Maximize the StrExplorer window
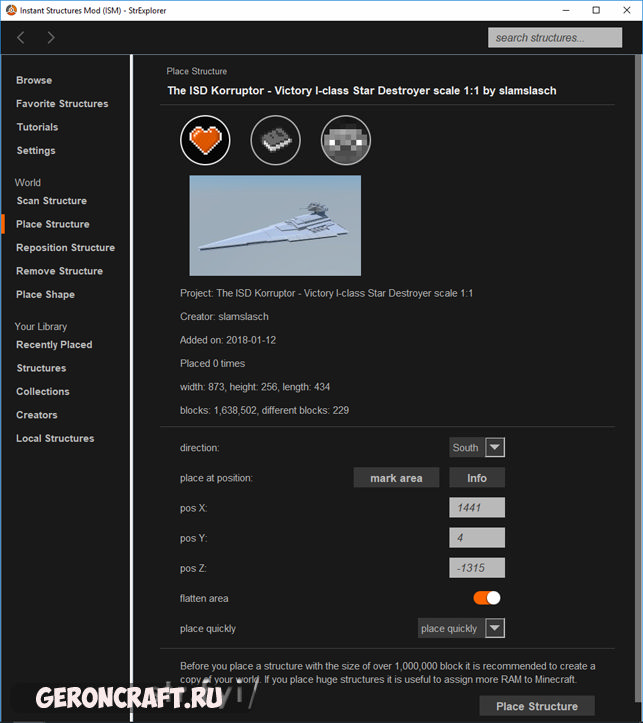643x723 pixels. 596,10
